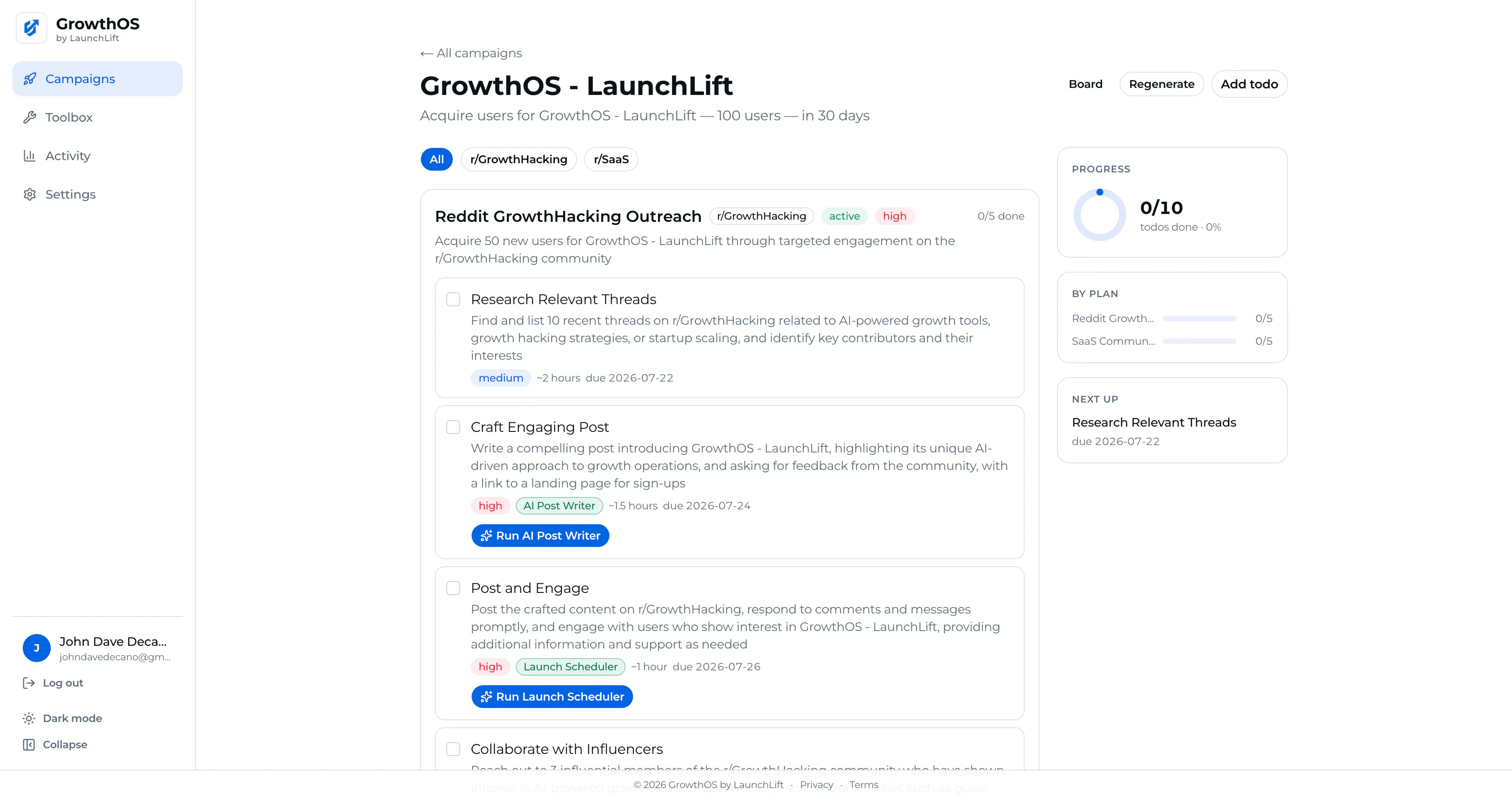Open the Toolbox sidebar item
Image resolution: width=1512 pixels, height=799 pixels.
coord(98,117)
